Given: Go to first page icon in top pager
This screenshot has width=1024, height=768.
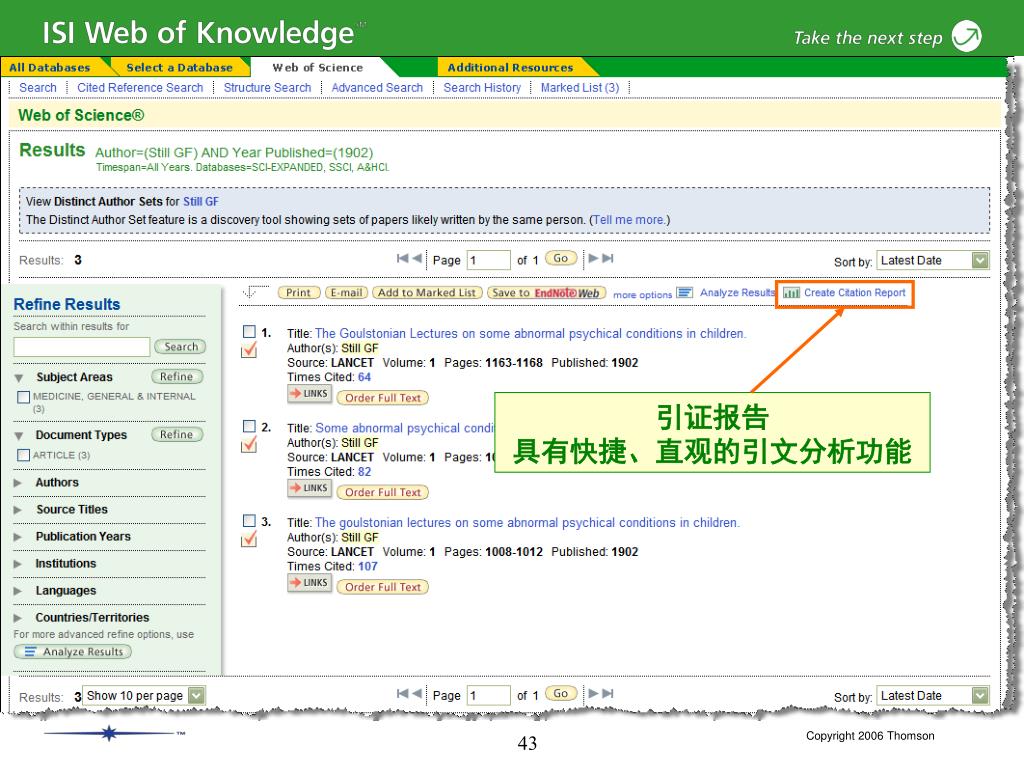Looking at the screenshot, I should (x=402, y=259).
